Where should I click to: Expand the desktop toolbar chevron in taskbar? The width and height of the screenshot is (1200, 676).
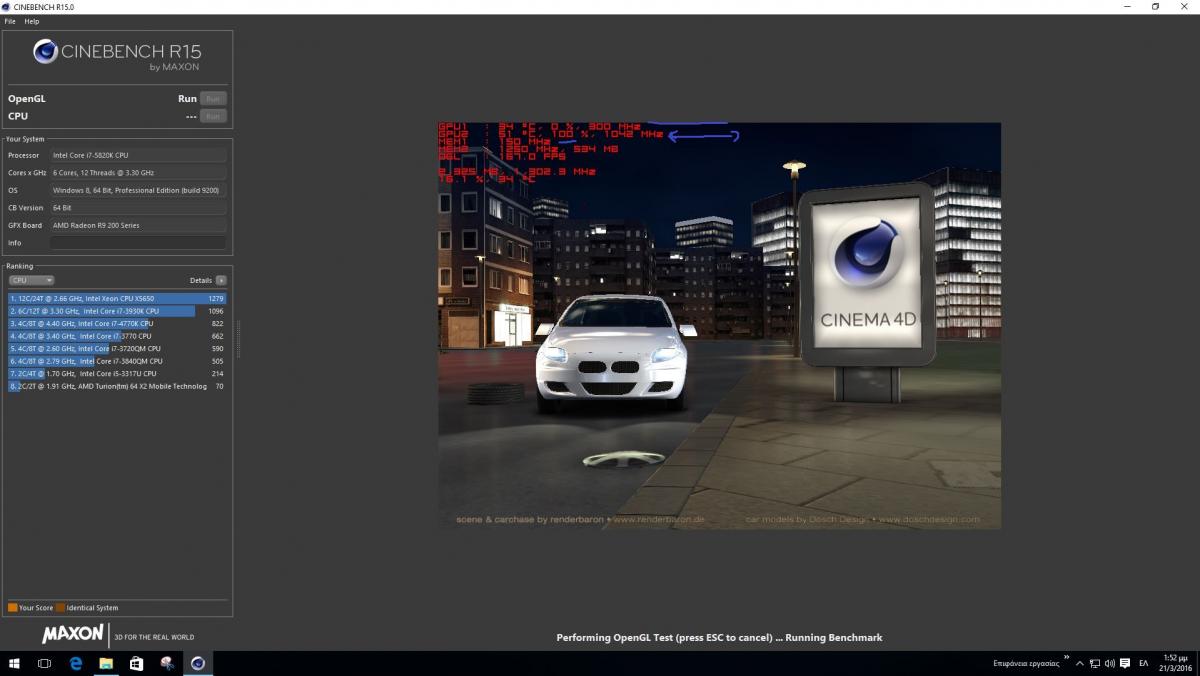[x=1066, y=657]
